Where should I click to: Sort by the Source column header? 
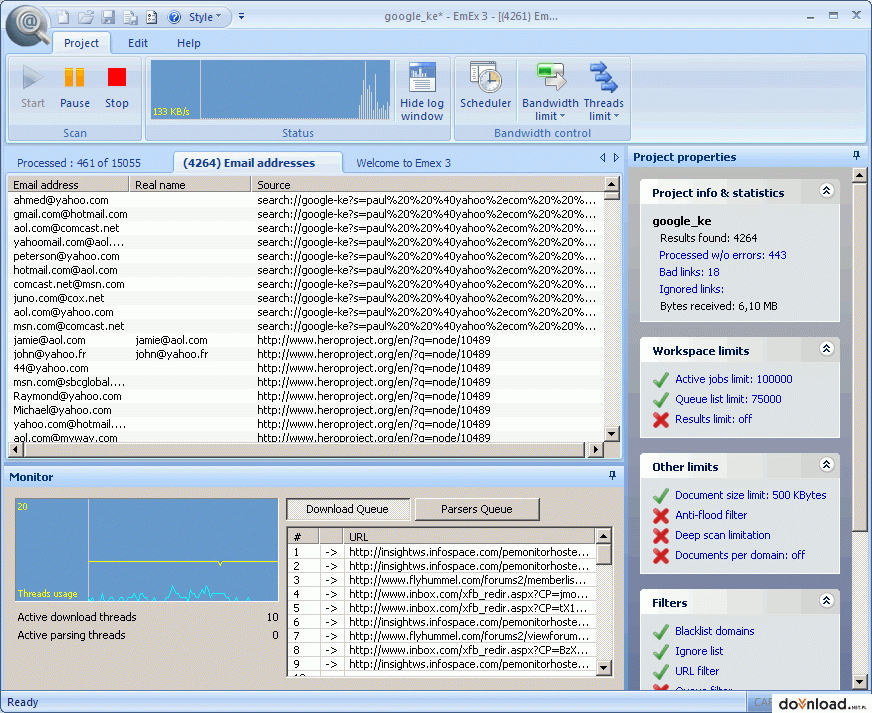coord(427,185)
